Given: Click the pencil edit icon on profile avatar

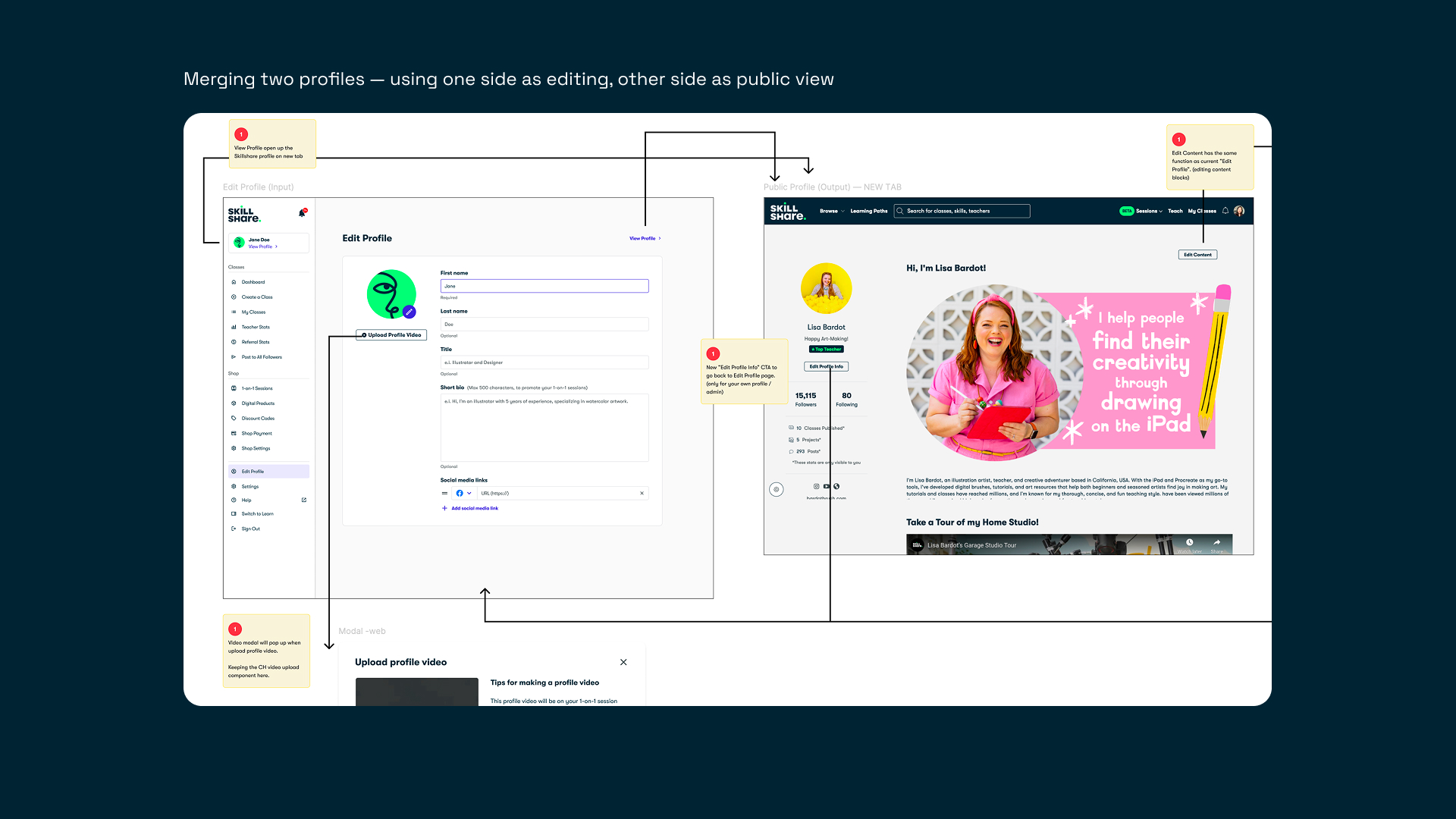Looking at the screenshot, I should click(x=409, y=312).
